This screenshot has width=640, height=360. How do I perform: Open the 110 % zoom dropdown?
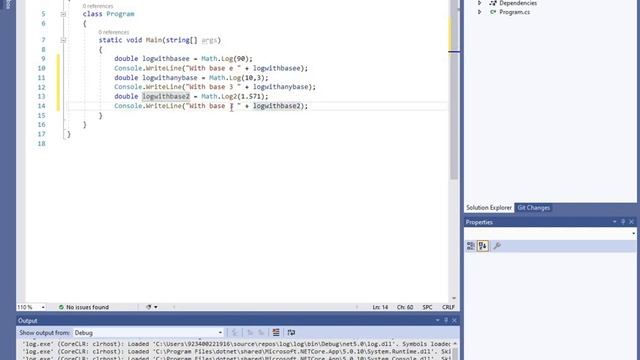point(43,307)
